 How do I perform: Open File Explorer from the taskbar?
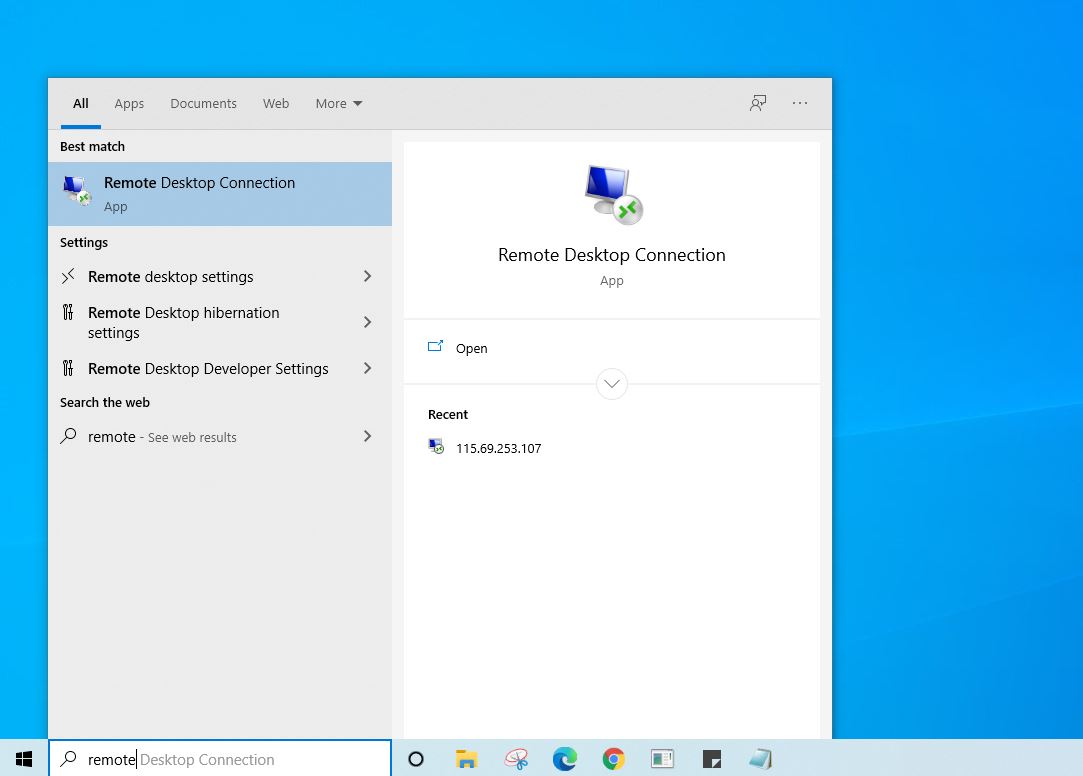click(466, 759)
